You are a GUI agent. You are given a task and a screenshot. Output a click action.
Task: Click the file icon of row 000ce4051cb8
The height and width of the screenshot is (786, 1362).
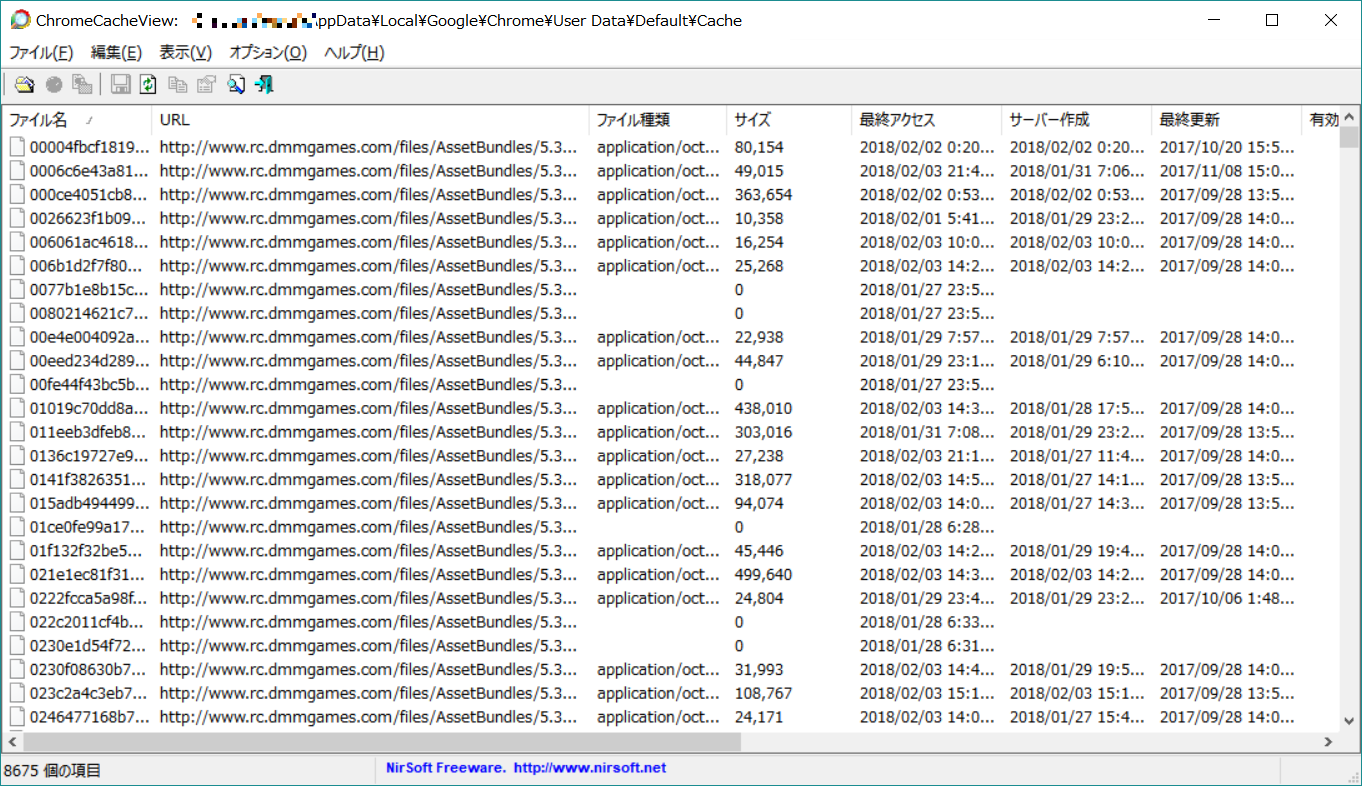coord(17,195)
